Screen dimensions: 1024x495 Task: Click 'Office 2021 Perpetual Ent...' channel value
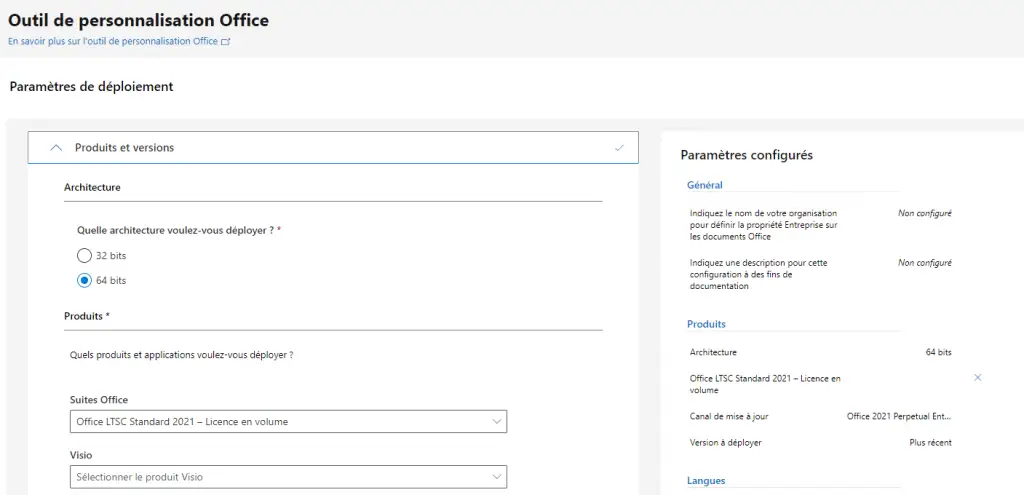pyautogui.click(x=899, y=416)
